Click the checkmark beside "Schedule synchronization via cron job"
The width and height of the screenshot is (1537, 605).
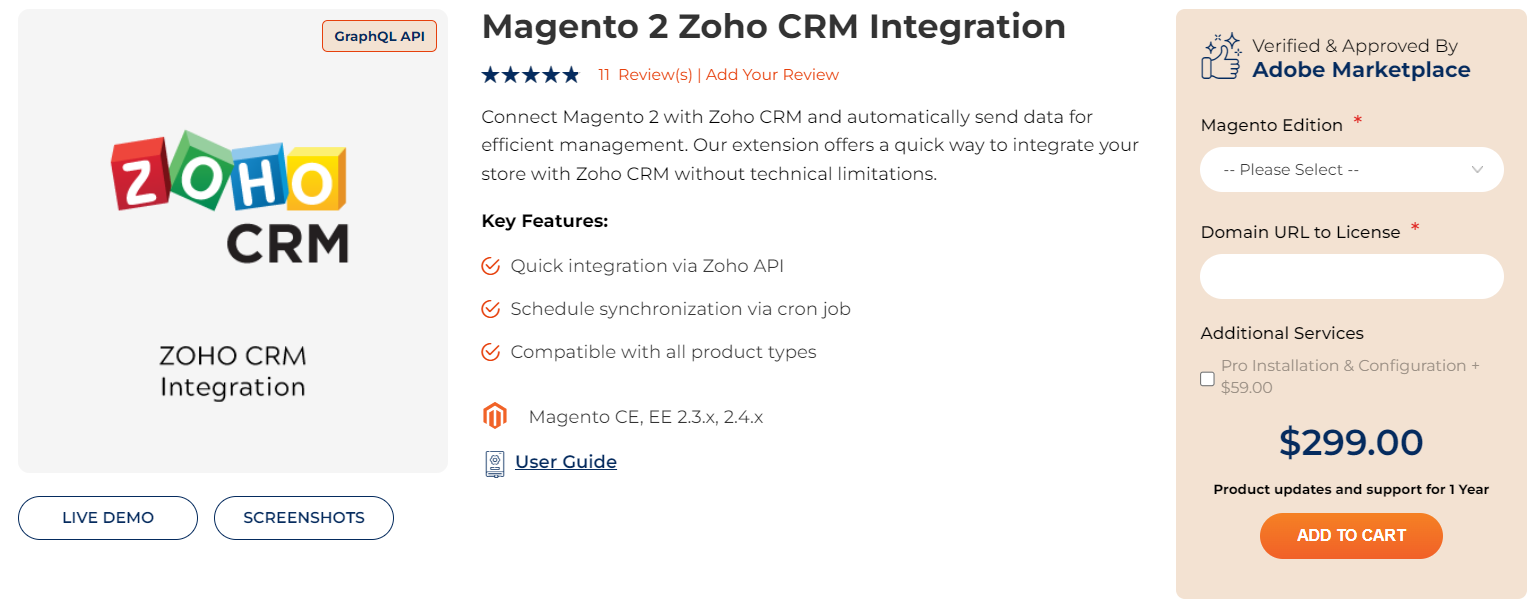pos(491,309)
